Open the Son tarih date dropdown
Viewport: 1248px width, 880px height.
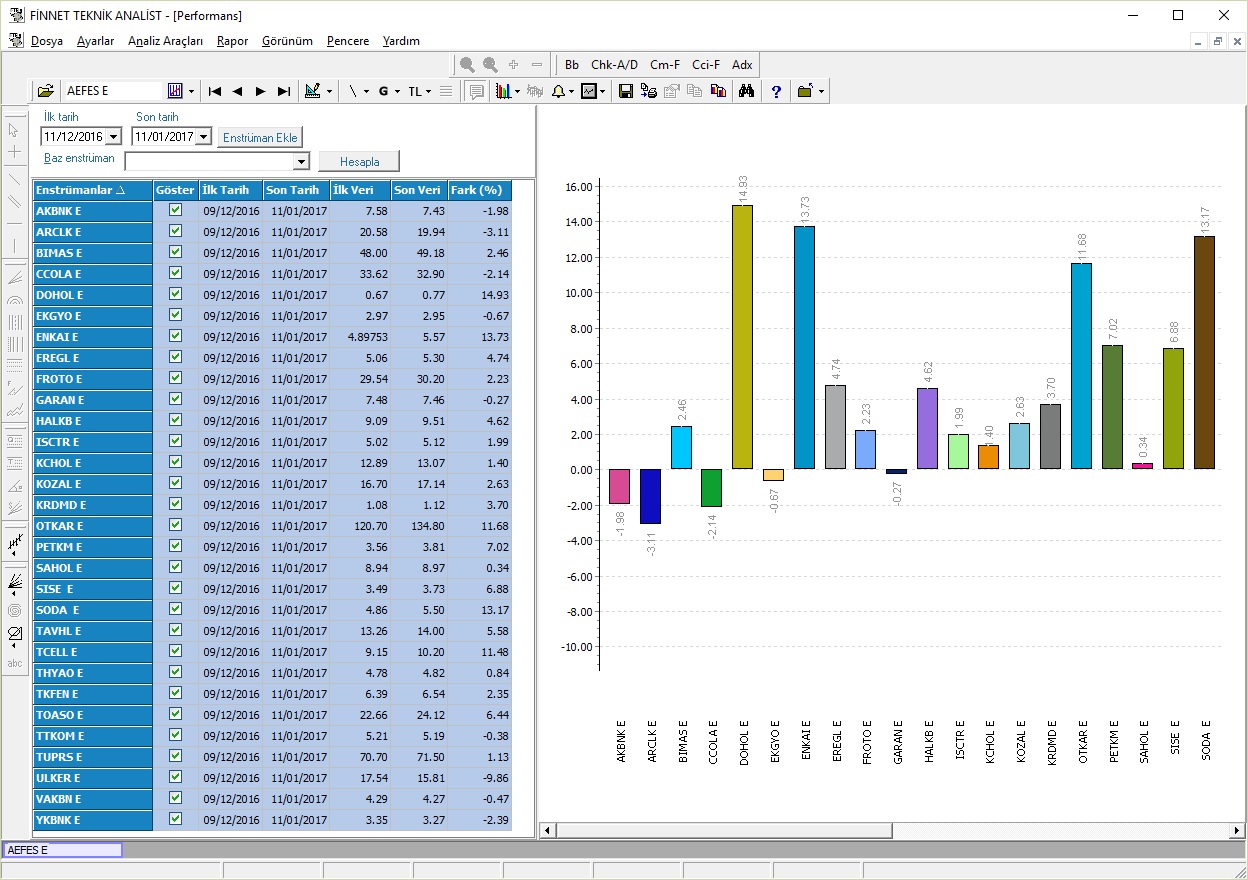click(204, 137)
